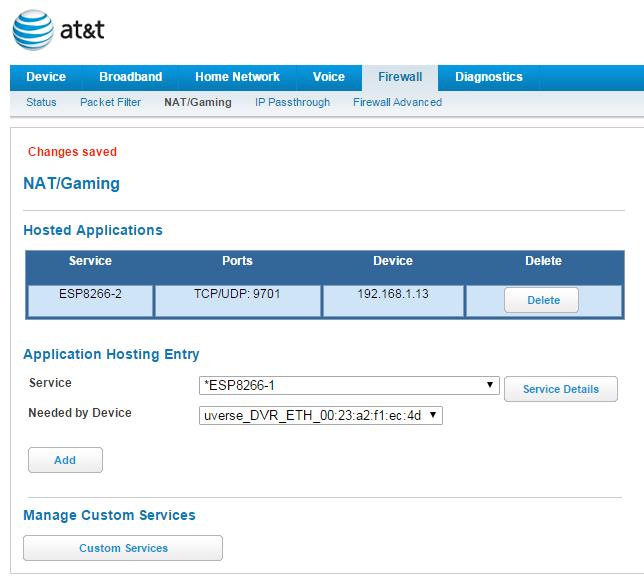Open the Firewall Advanced sub-page

coord(398,102)
